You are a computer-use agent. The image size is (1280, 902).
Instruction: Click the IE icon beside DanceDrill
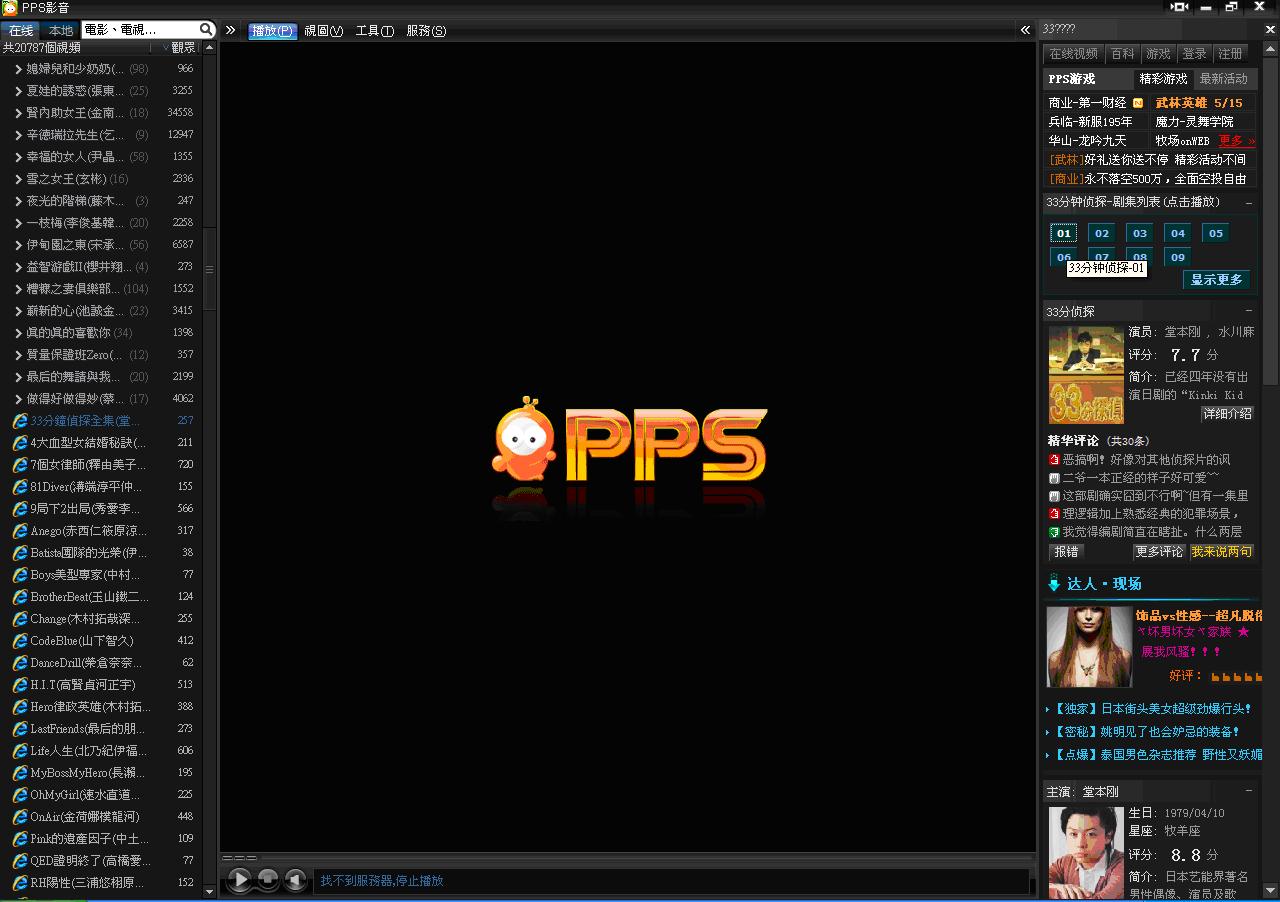coord(20,663)
